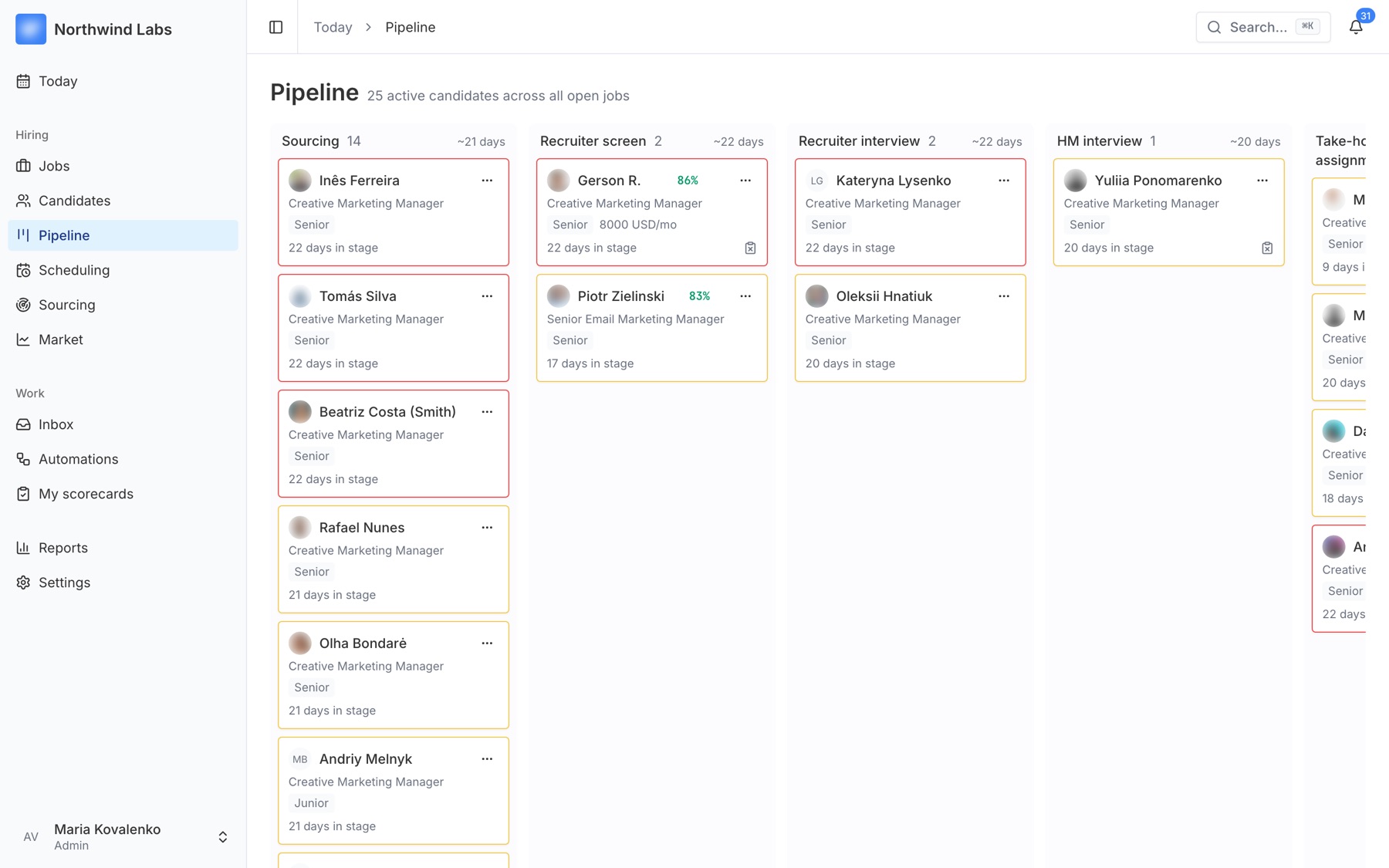Viewport: 1389px width, 868px height.
Task: Open more options for Oleksii Hnatiuk card
Action: pyautogui.click(x=1004, y=296)
